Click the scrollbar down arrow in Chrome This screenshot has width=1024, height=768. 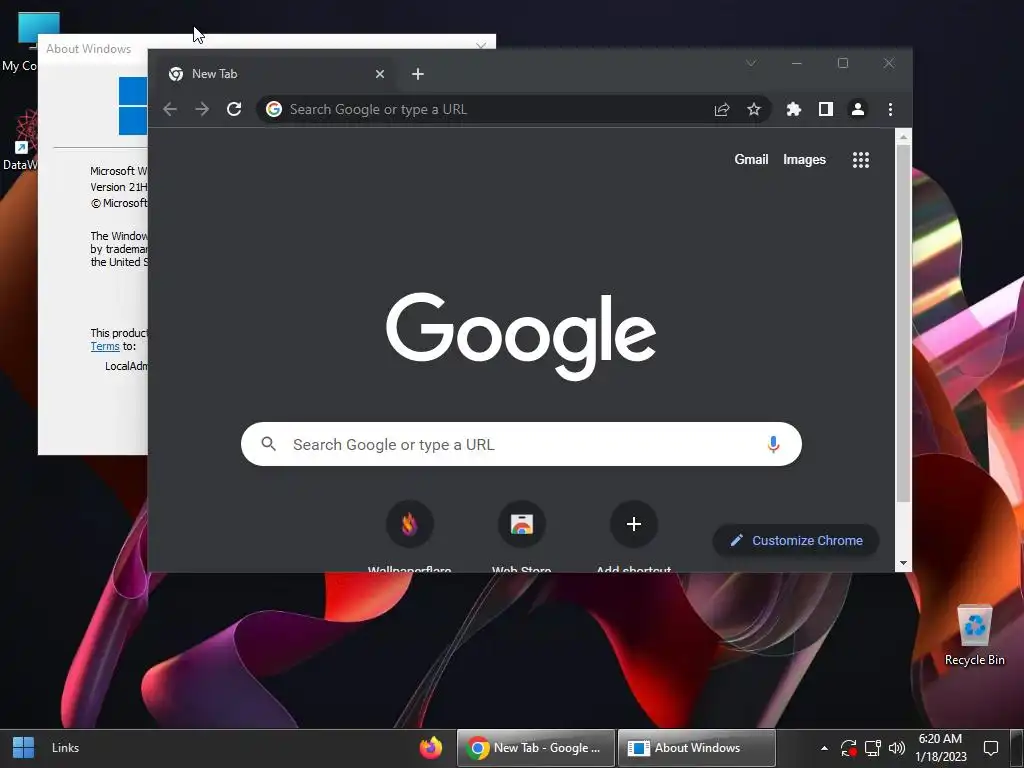[x=903, y=563]
